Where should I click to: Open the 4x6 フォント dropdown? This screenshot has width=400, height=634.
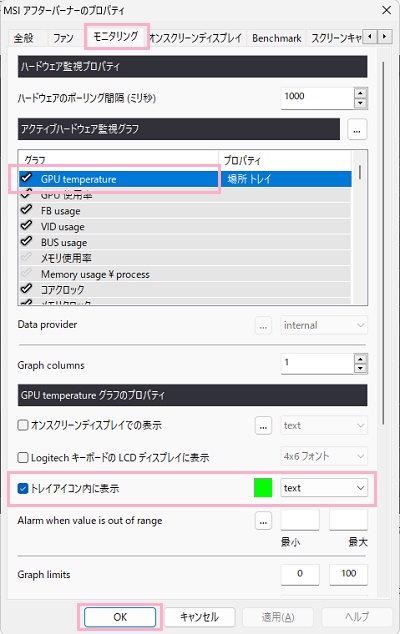click(324, 456)
